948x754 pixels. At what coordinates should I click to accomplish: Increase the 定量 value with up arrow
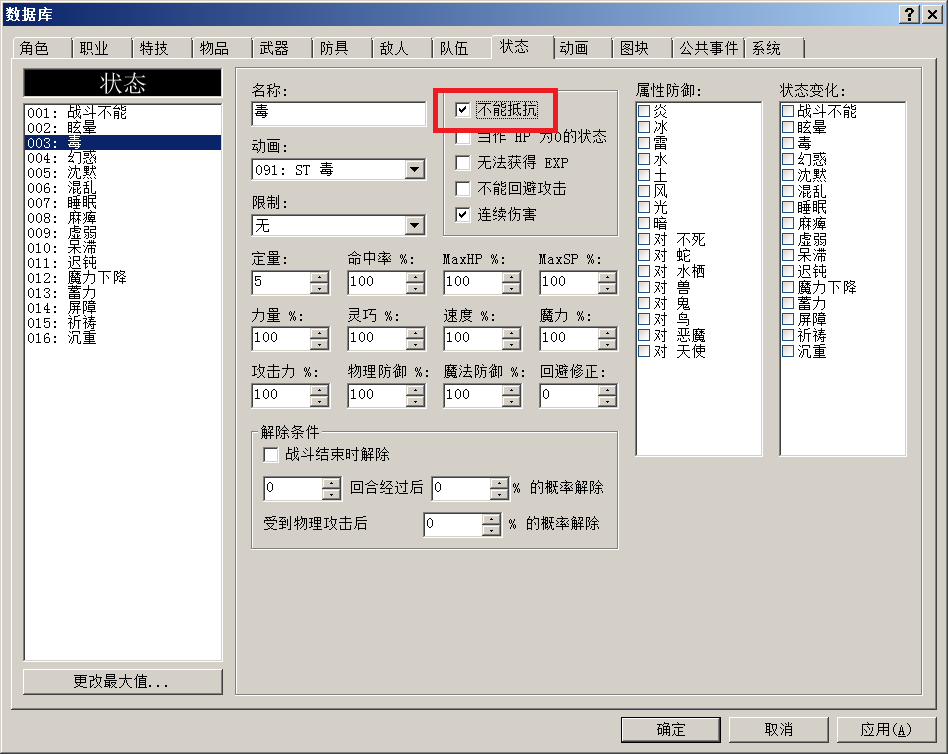(319, 277)
